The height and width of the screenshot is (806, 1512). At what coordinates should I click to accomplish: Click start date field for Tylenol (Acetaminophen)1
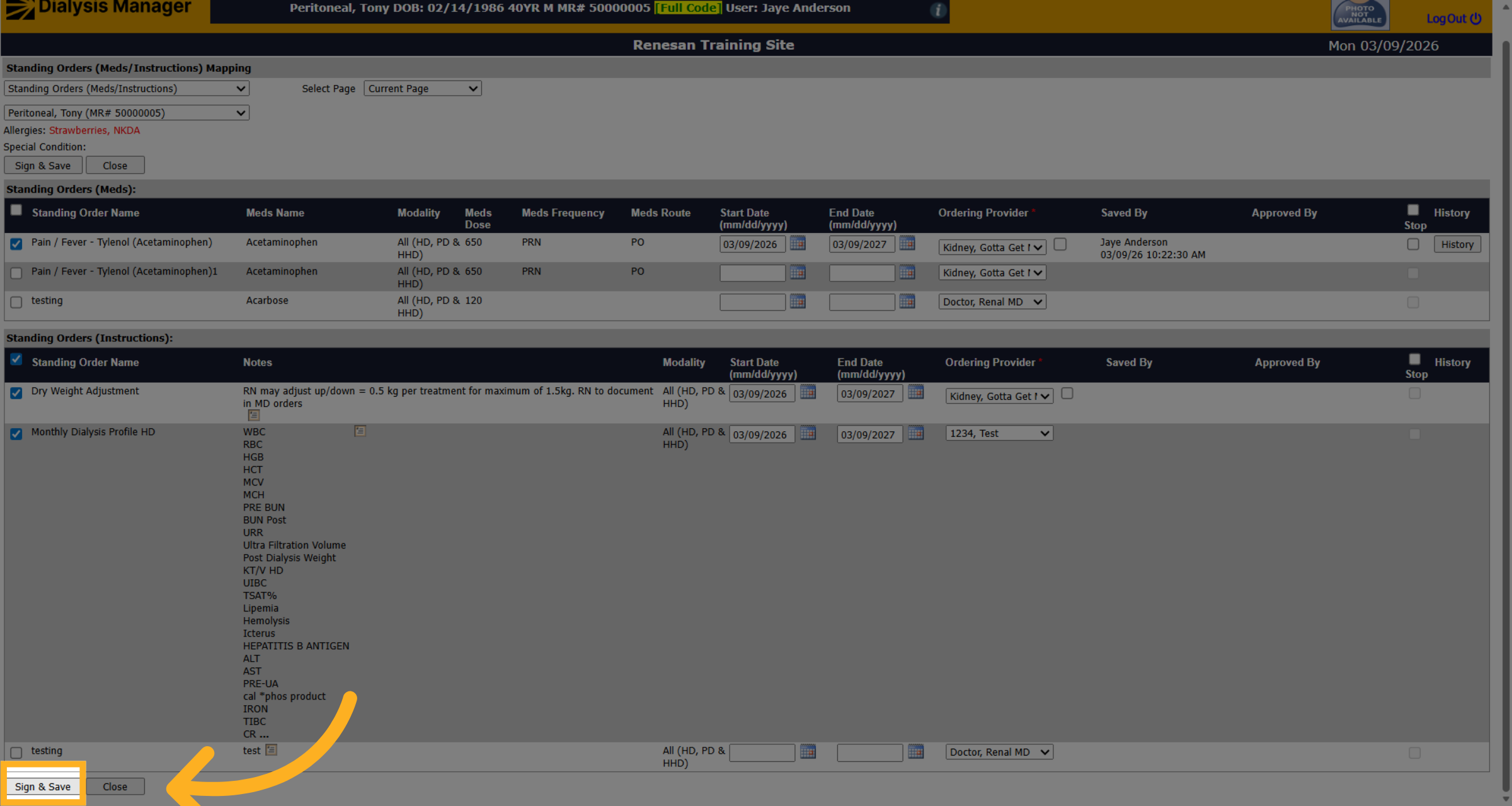click(752, 273)
